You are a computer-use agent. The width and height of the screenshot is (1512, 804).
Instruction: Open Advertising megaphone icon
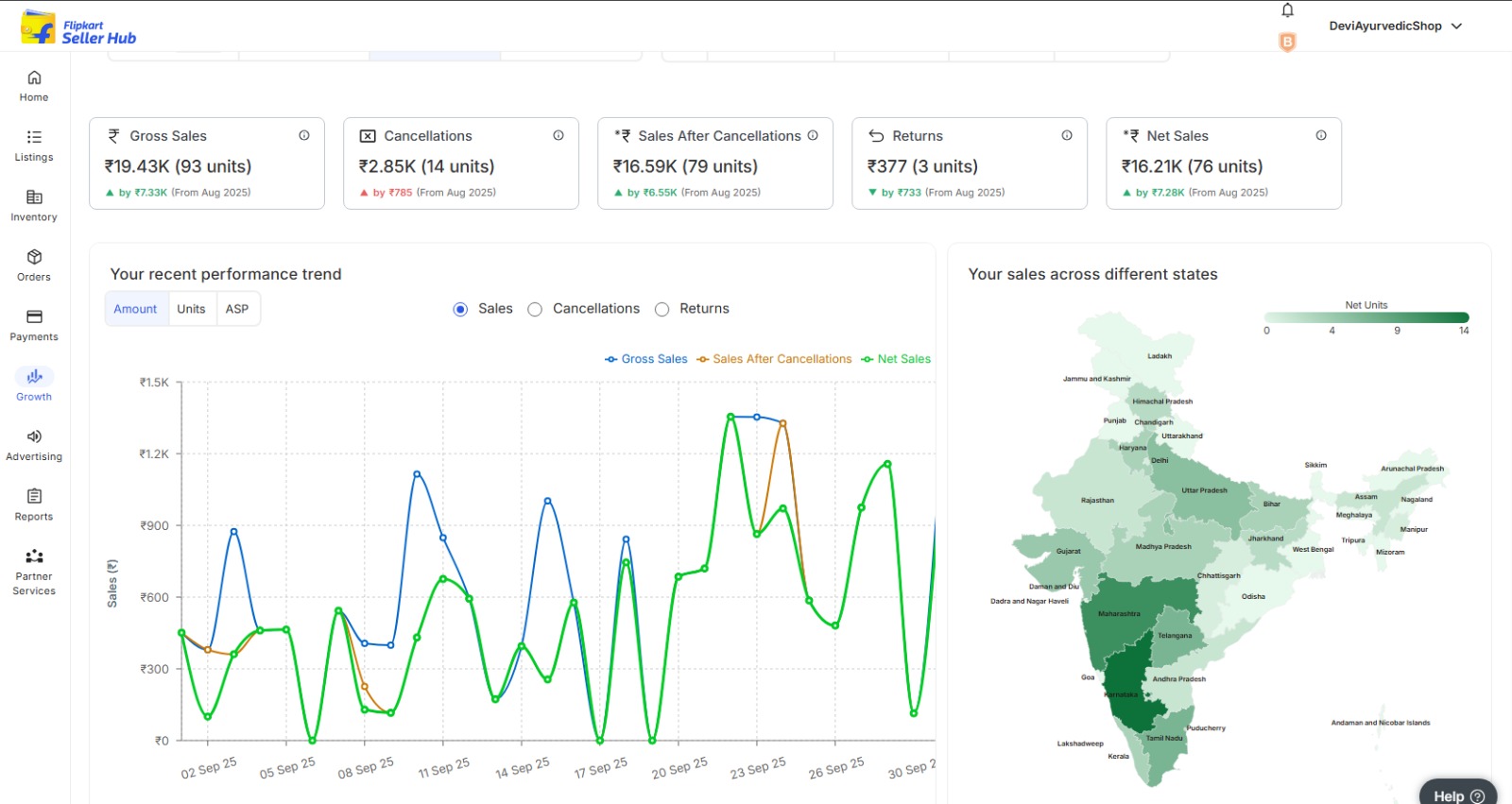click(34, 436)
